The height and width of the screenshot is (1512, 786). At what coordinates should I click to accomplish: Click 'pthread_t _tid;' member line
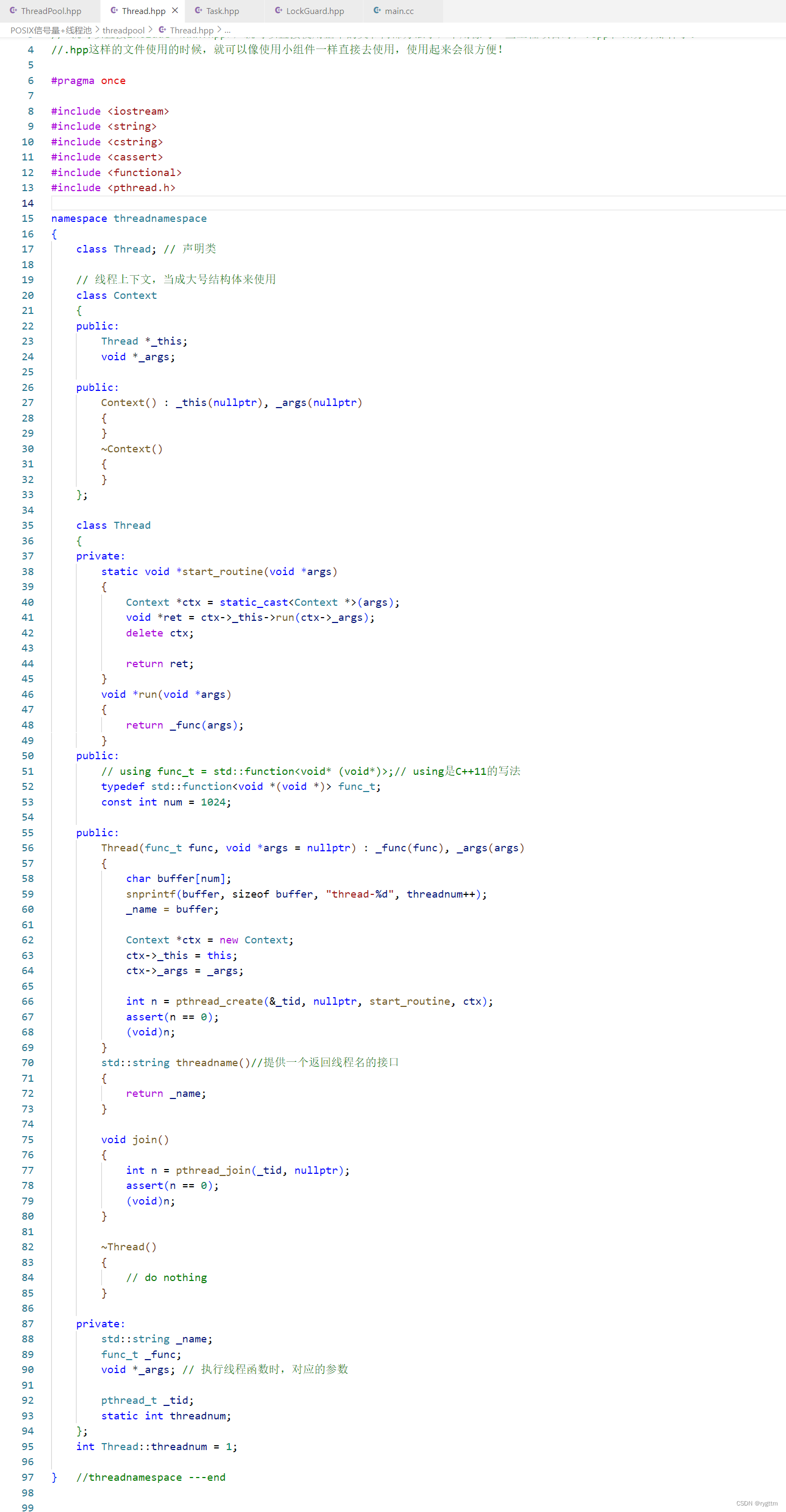click(147, 1400)
